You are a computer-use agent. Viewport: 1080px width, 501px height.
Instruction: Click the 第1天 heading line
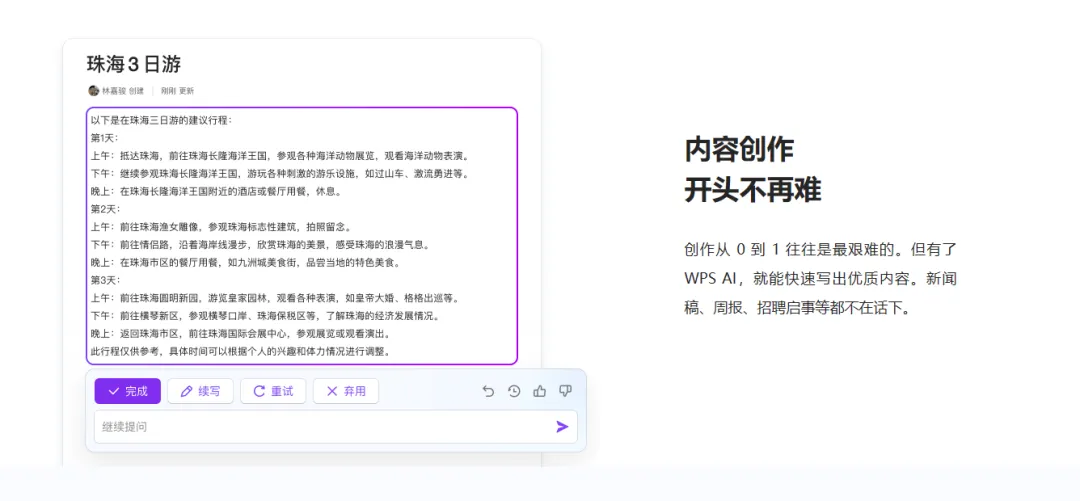[x=105, y=138]
